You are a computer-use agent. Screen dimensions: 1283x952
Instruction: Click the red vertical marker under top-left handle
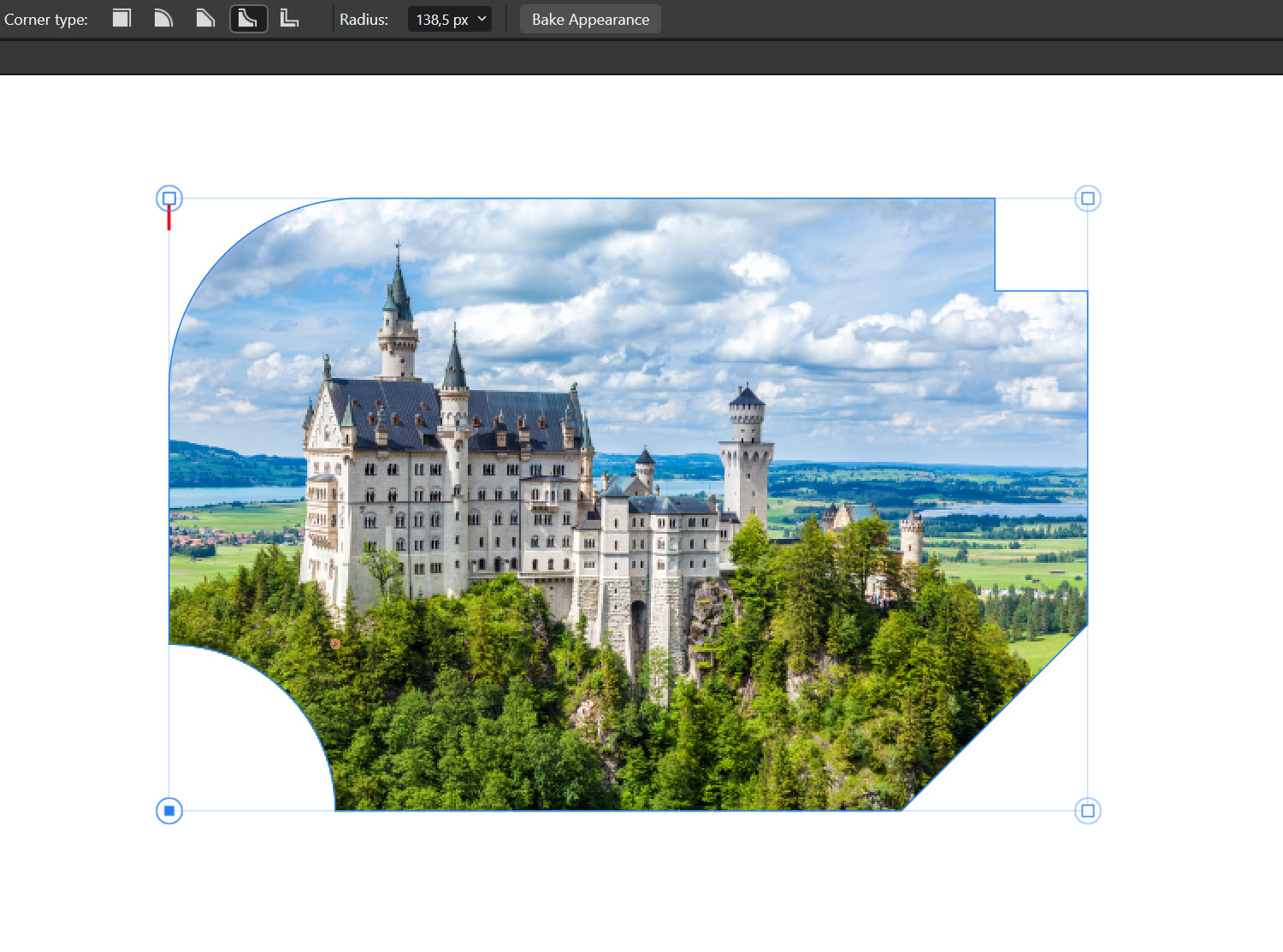(x=169, y=219)
